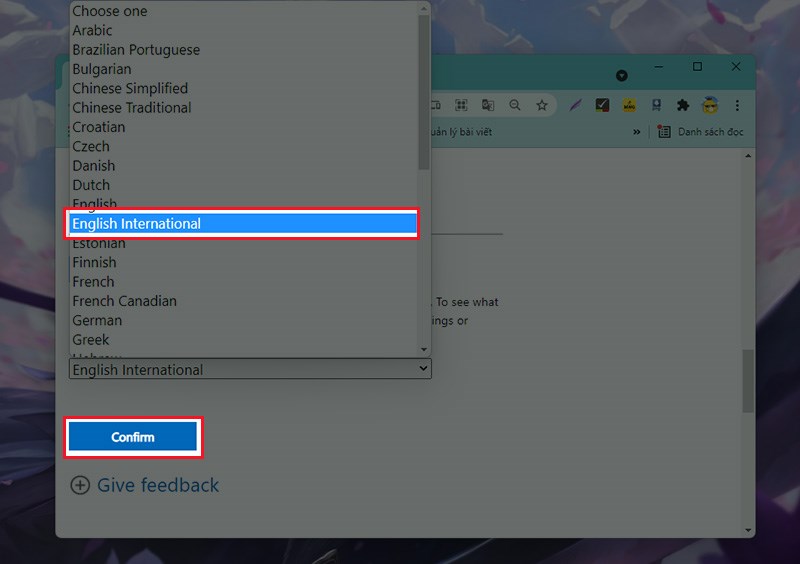Click the translate page icon

(488, 105)
